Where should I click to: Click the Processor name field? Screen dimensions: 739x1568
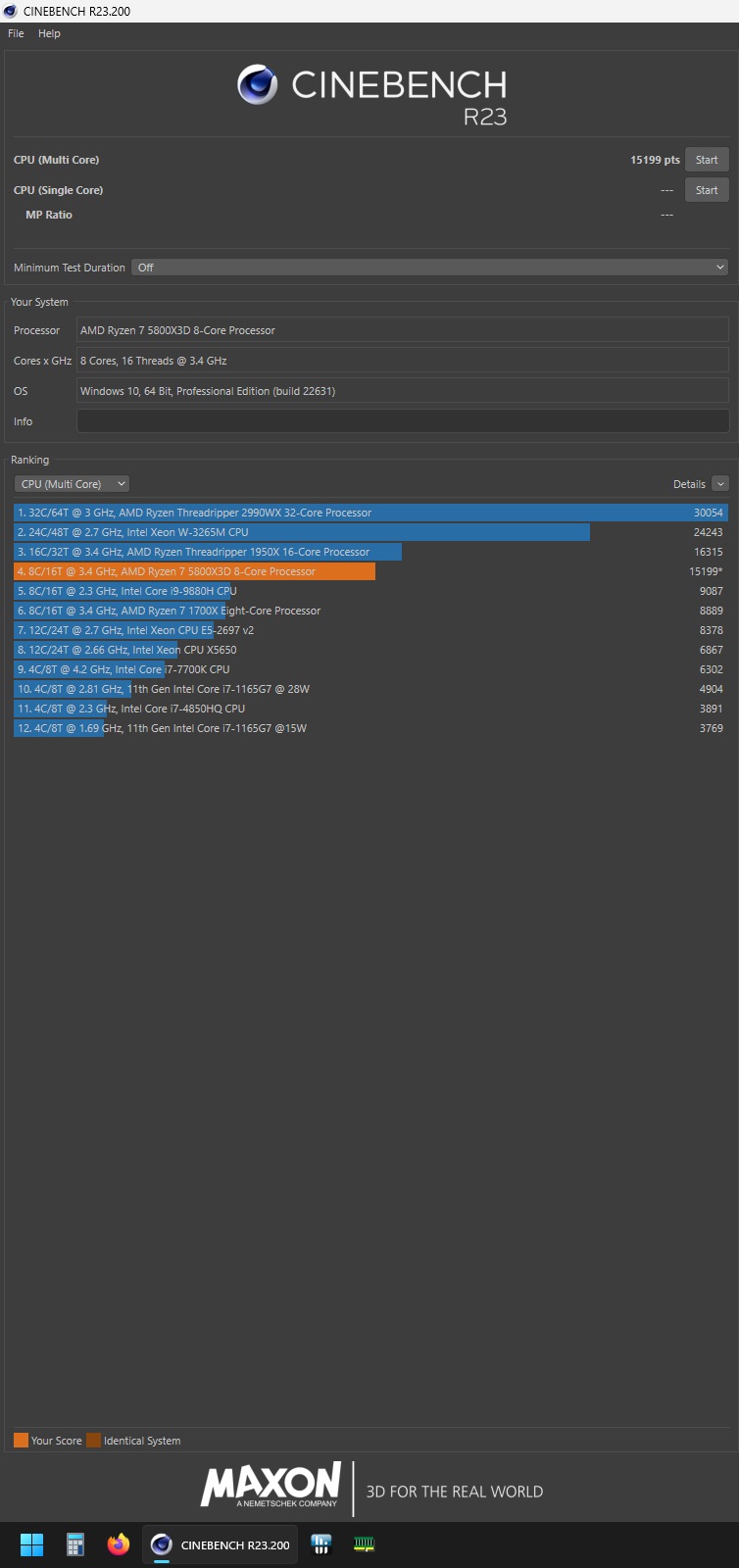pyautogui.click(x=403, y=330)
